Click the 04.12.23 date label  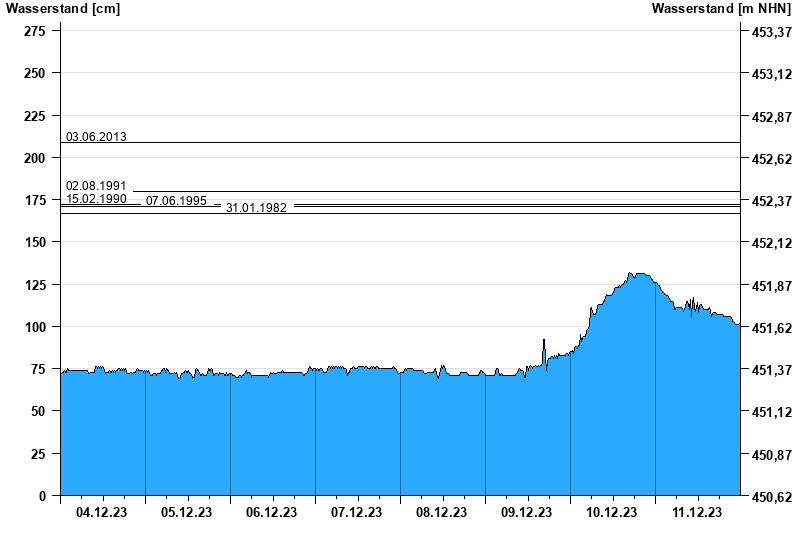102,513
